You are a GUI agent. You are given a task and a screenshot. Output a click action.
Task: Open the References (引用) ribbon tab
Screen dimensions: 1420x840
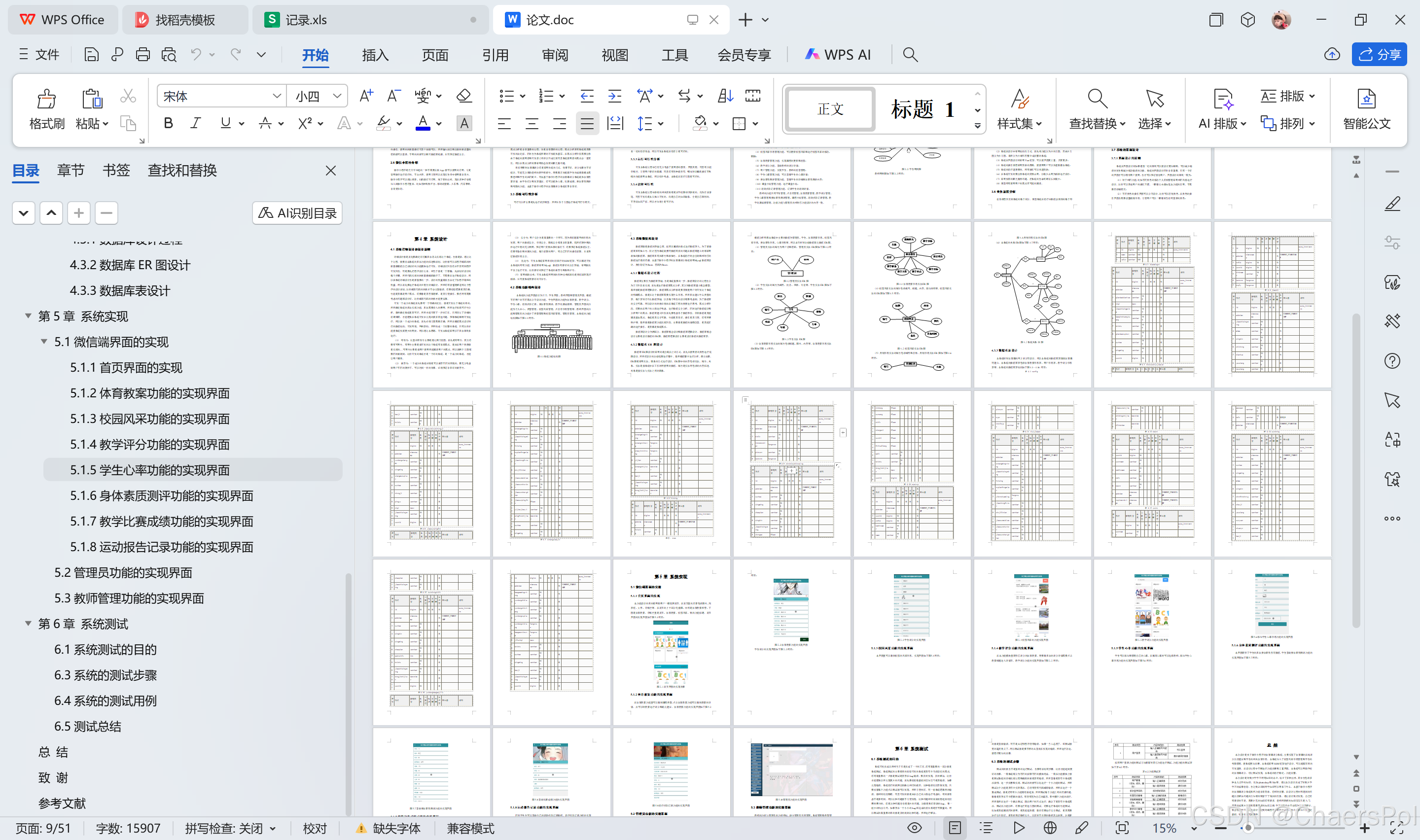click(495, 55)
